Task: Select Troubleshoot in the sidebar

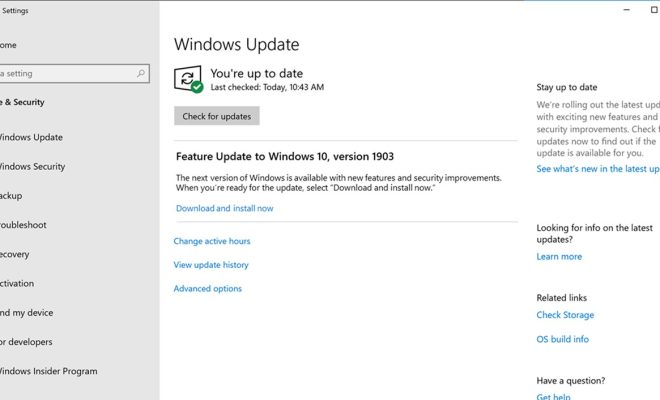Action: (x=23, y=225)
